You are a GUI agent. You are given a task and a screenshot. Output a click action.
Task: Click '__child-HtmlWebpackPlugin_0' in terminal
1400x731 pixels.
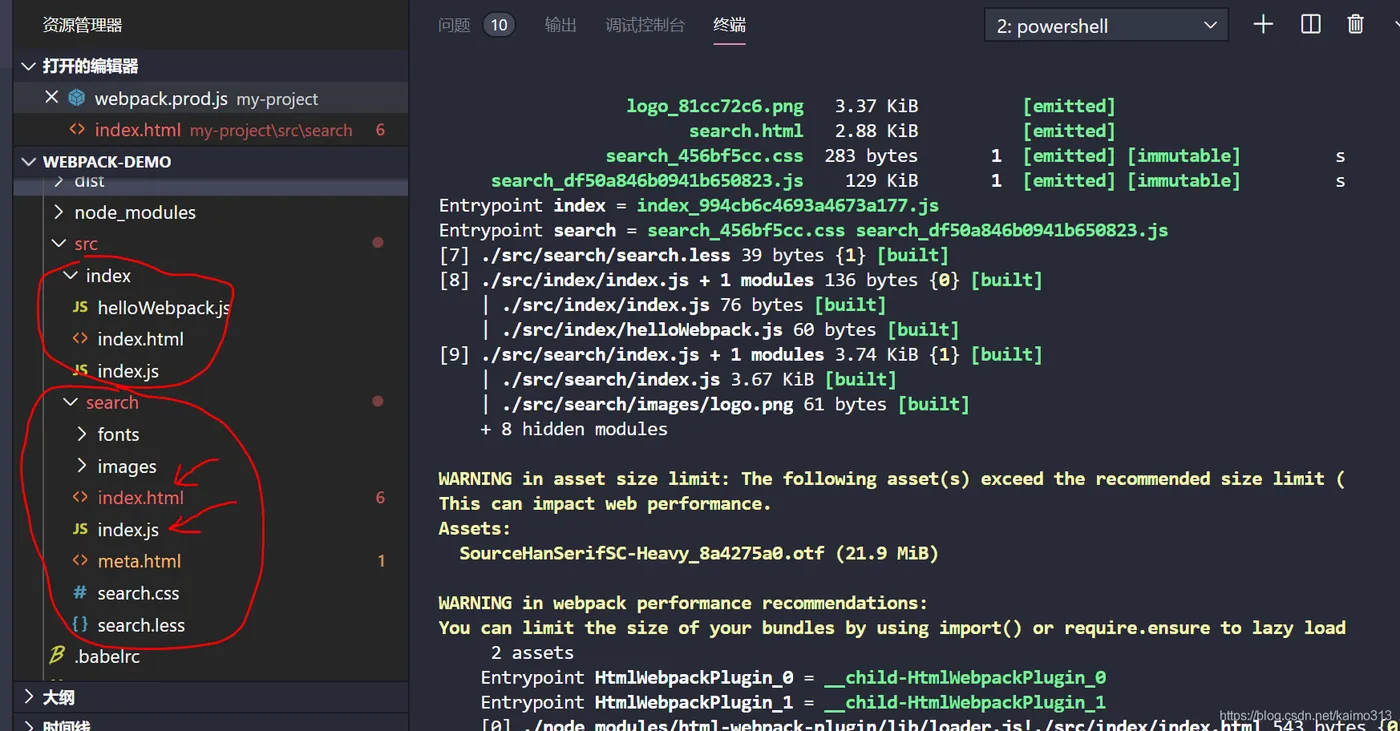coord(965,677)
